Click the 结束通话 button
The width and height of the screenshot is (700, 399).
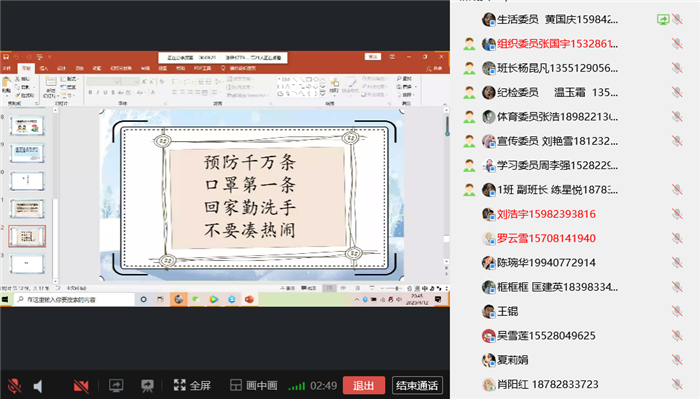[417, 385]
